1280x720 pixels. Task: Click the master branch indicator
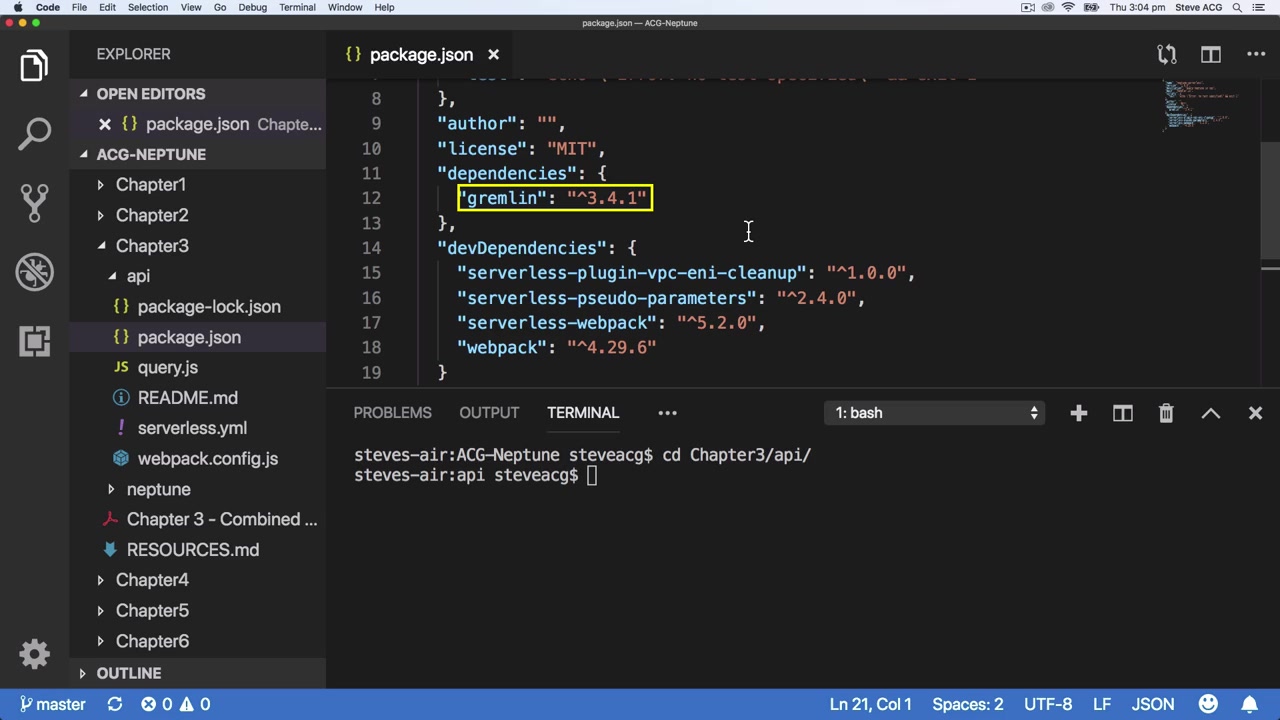(53, 704)
